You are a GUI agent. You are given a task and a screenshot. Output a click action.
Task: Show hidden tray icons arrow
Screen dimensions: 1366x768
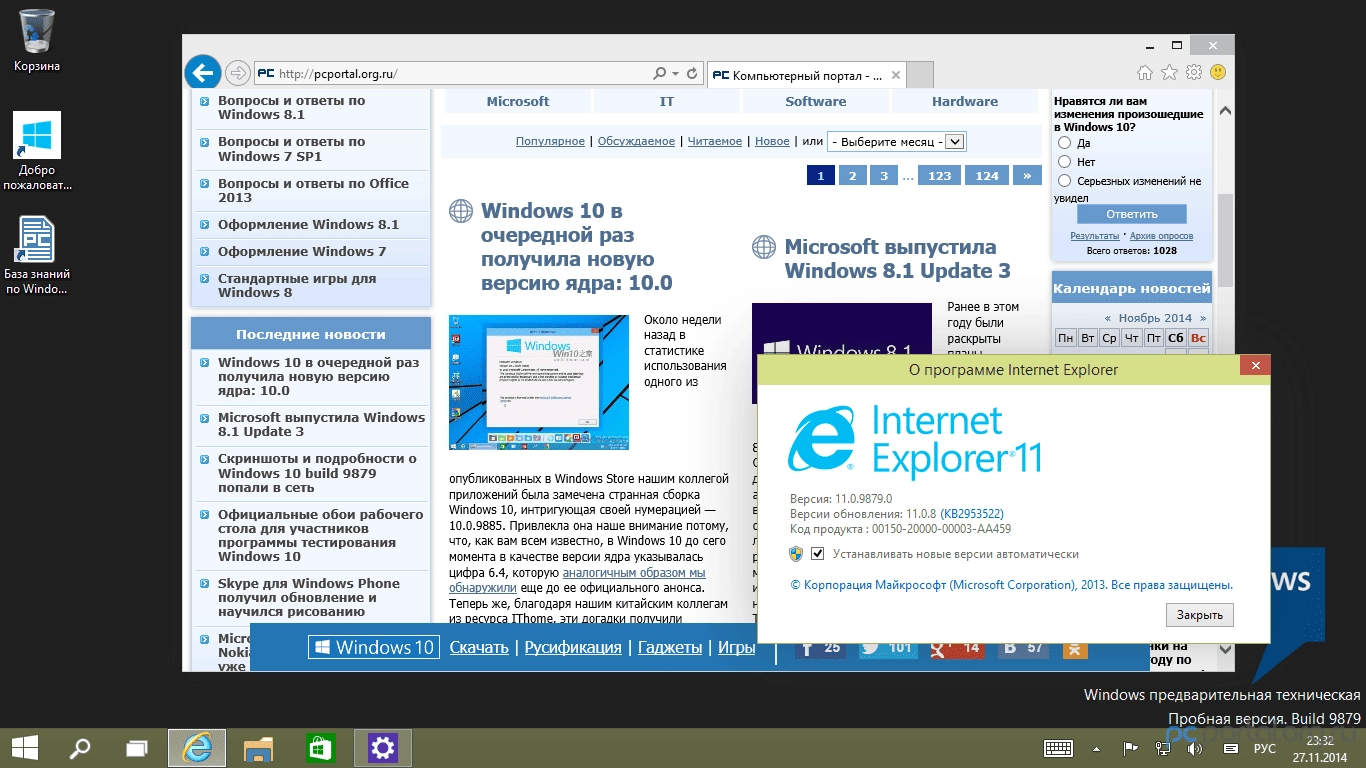(1098, 748)
